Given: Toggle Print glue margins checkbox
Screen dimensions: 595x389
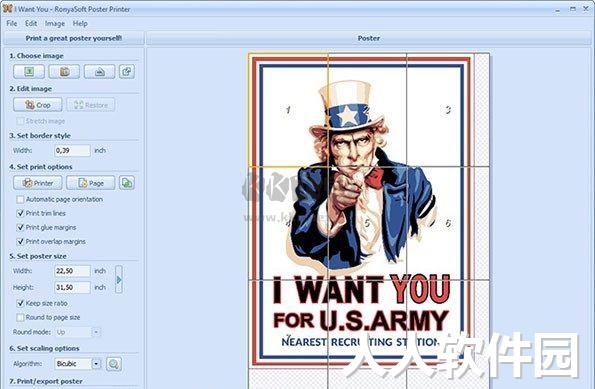Looking at the screenshot, I should tap(20, 227).
